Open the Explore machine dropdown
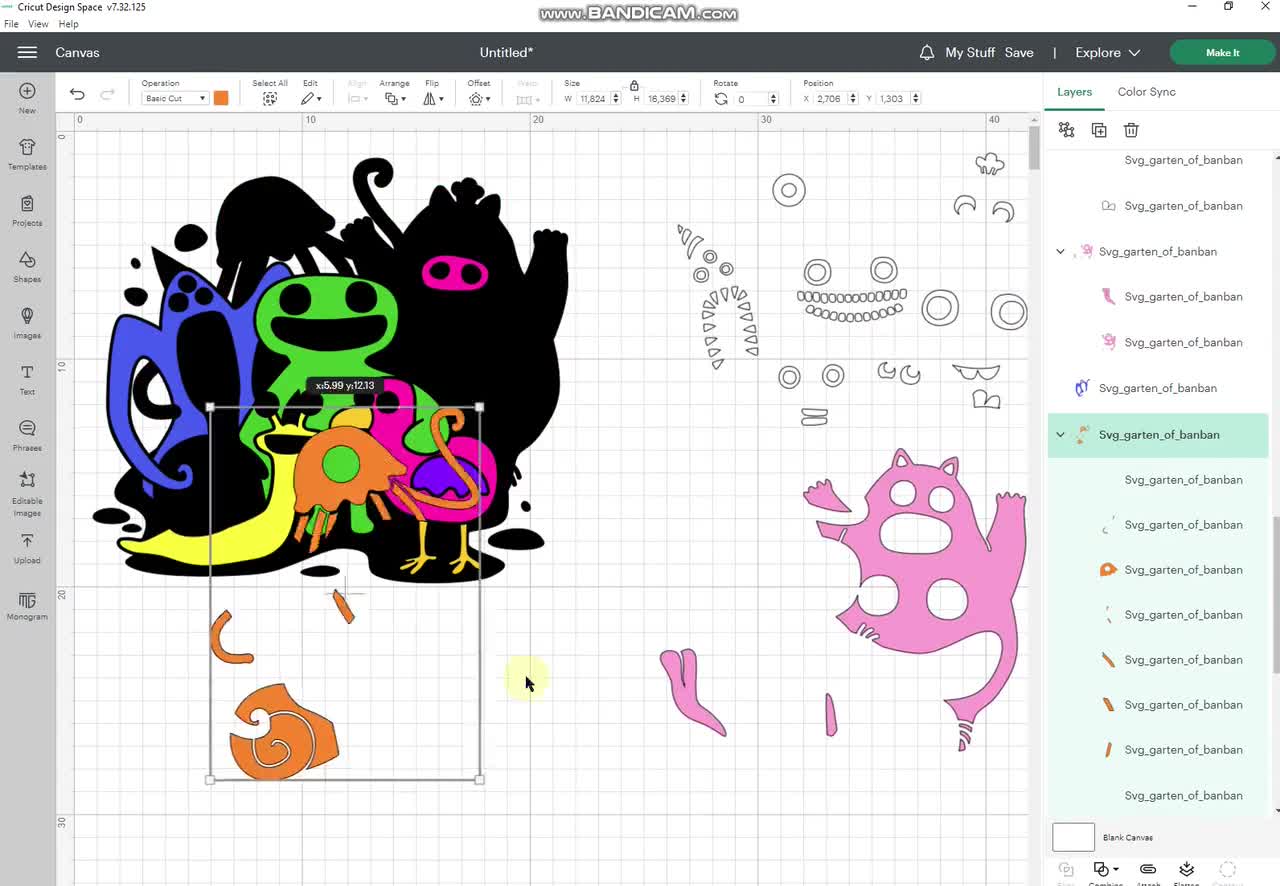The image size is (1280, 886). (x=1107, y=52)
